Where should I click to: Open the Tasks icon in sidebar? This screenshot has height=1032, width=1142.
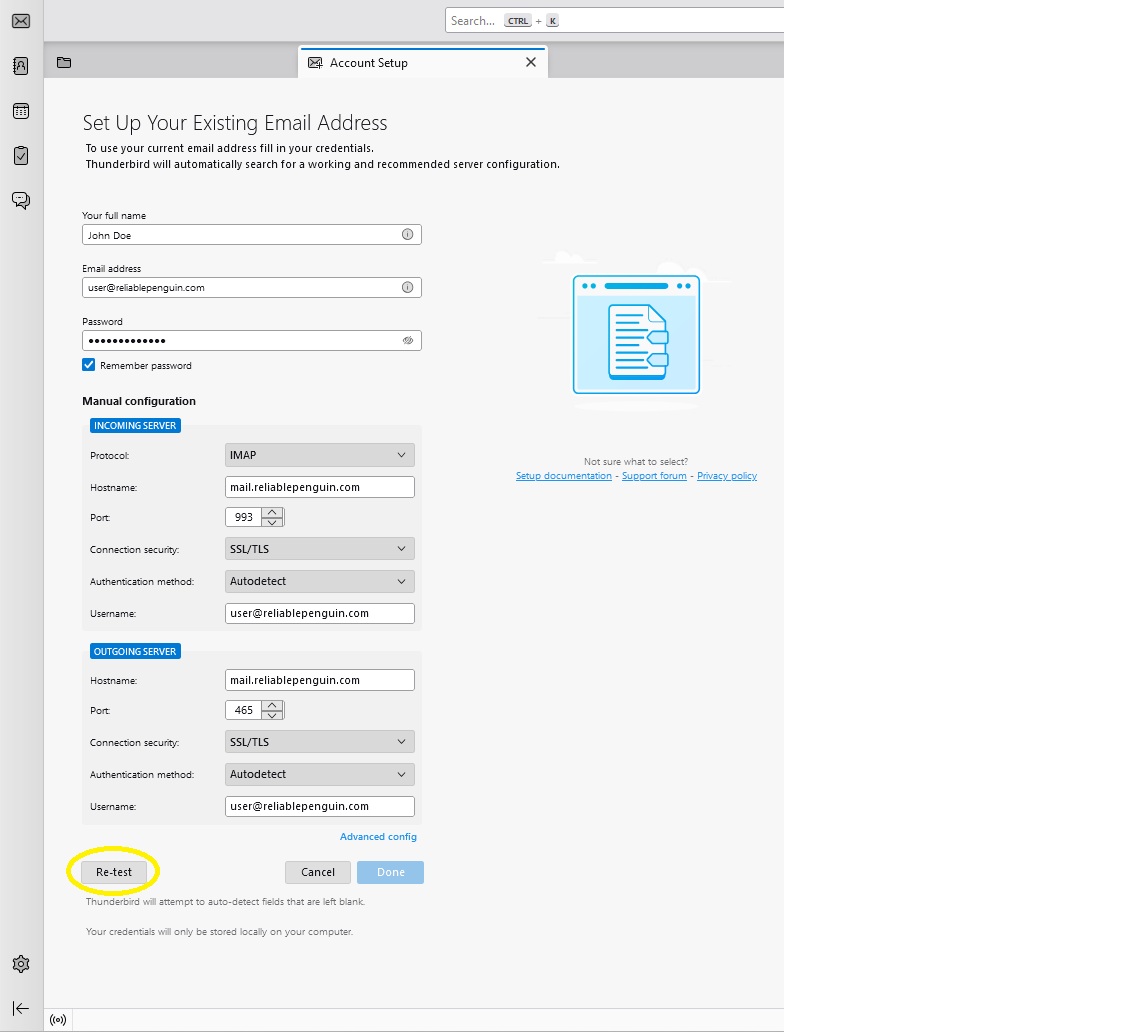coord(20,156)
